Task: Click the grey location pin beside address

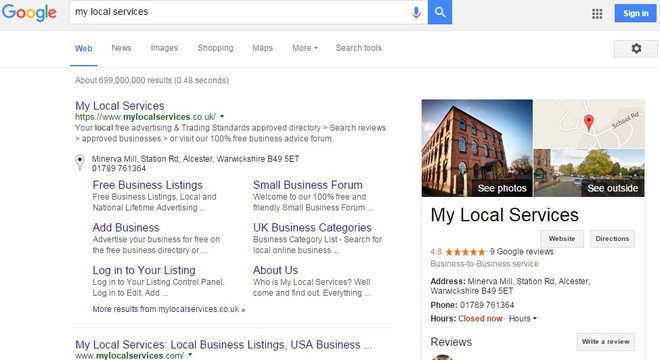Action: pyautogui.click(x=80, y=163)
